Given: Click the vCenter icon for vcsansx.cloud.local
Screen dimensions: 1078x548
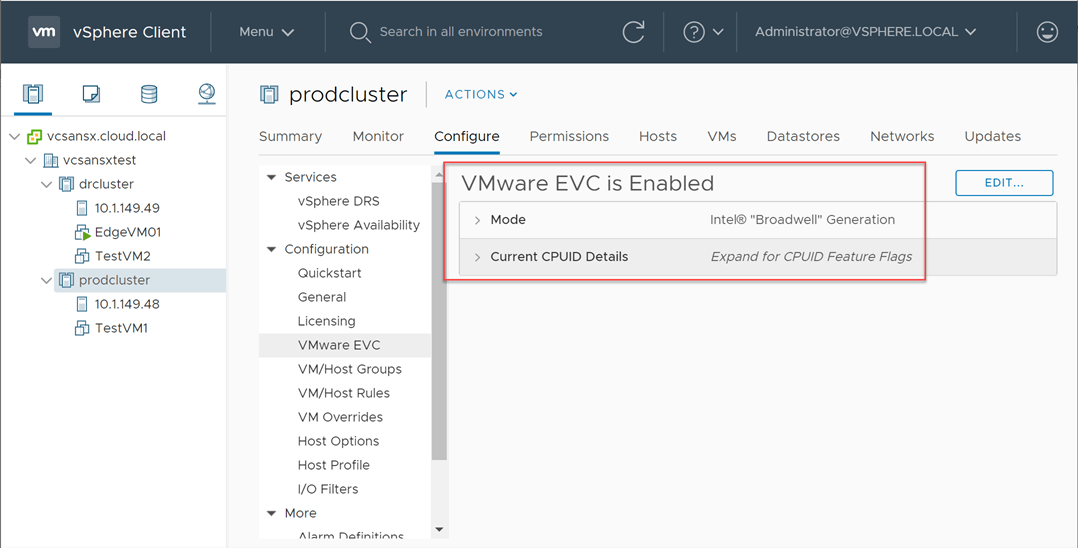Looking at the screenshot, I should pos(34,136).
